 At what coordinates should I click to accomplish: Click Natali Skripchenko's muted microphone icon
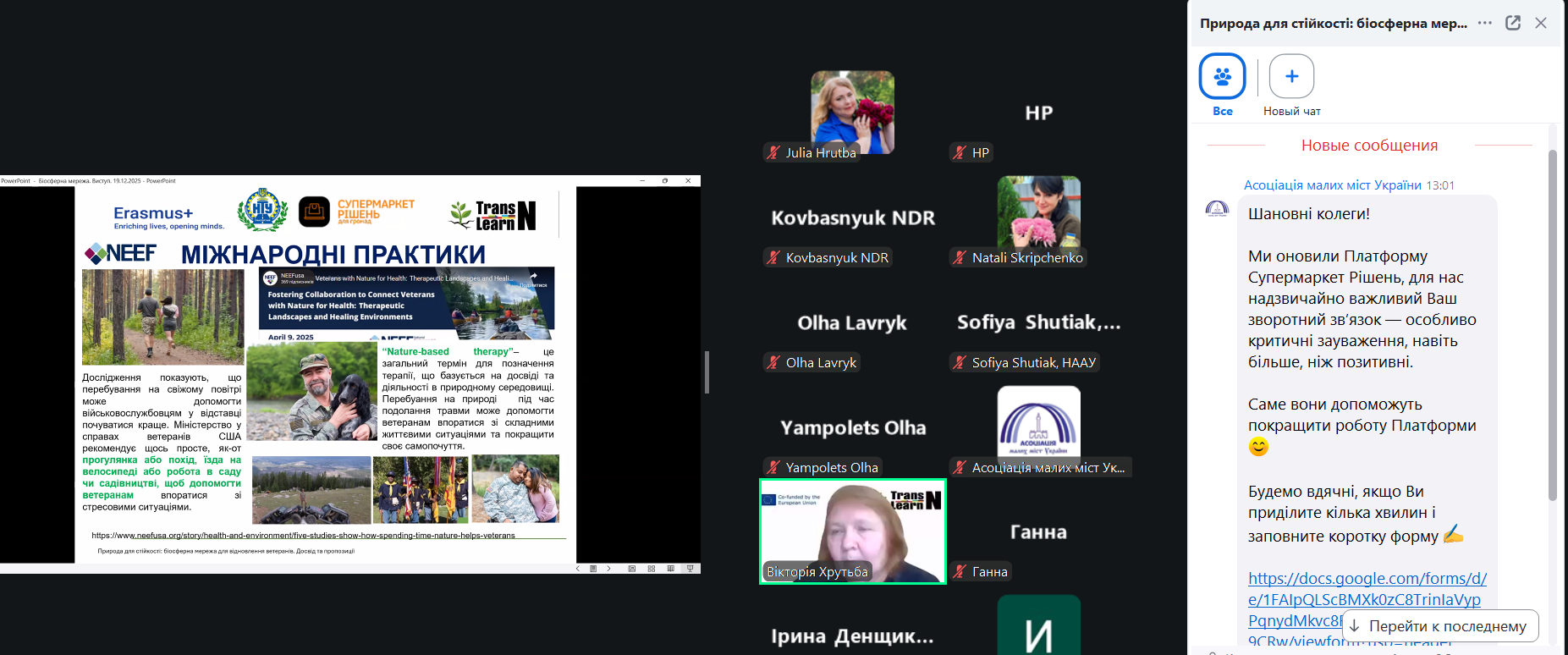[x=959, y=258]
